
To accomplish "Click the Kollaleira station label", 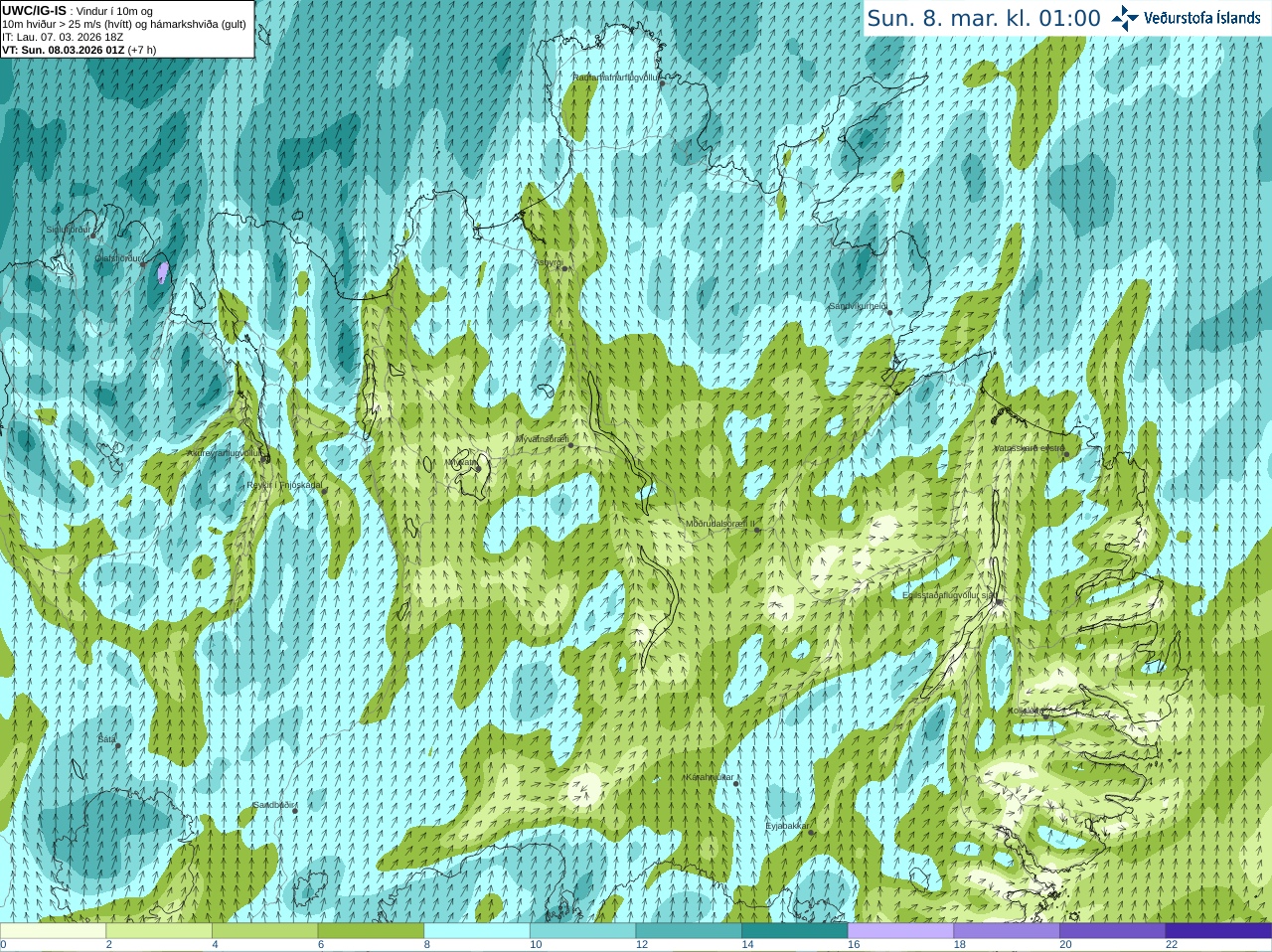I will click(x=1026, y=711).
